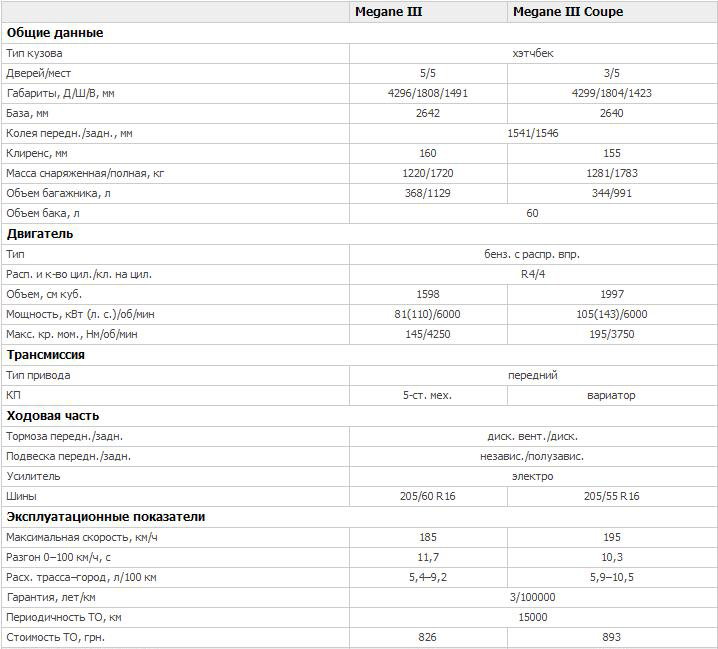The width and height of the screenshot is (718, 649).
Task: Click the 105(143)/6000 power value
Action: [x=612, y=314]
